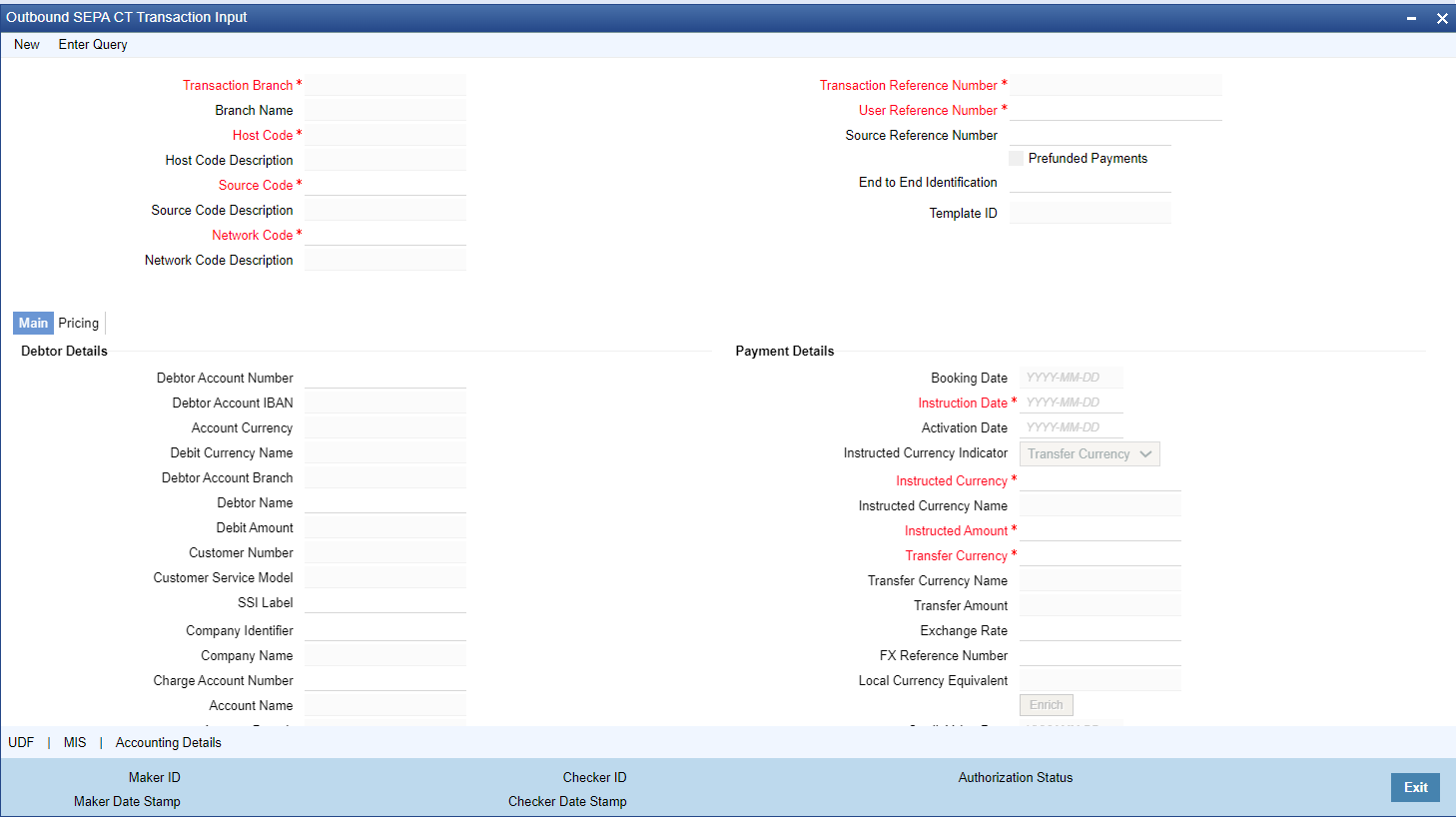Select the Debtor Account IBAN field
Viewport: 1456px width, 819px height.
385,403
